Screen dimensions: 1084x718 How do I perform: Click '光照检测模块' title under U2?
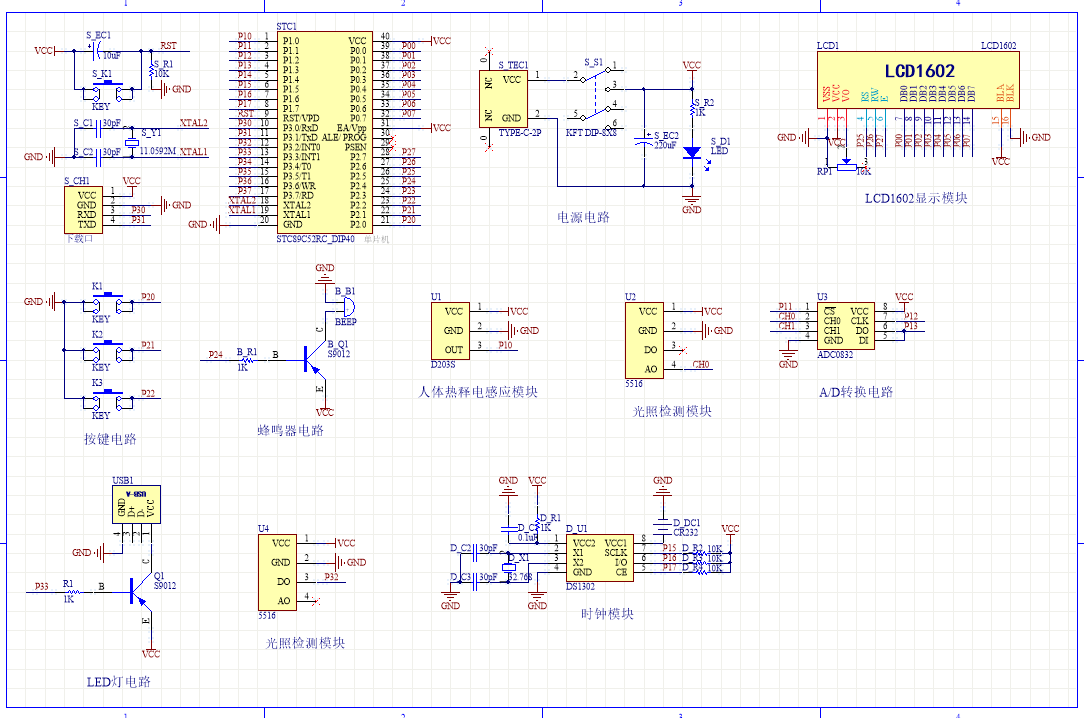coord(672,411)
